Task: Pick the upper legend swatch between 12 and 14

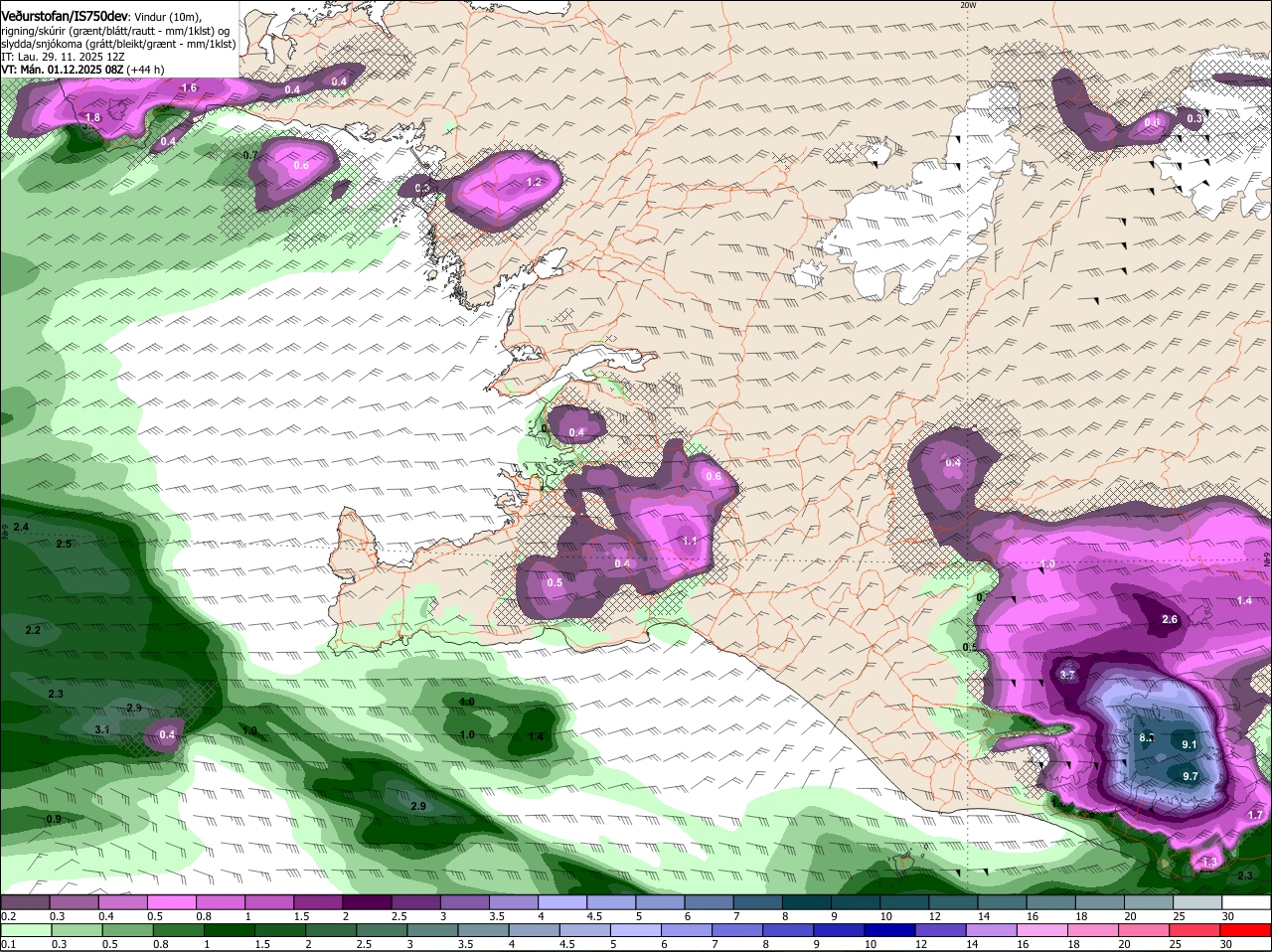Action: [954, 902]
